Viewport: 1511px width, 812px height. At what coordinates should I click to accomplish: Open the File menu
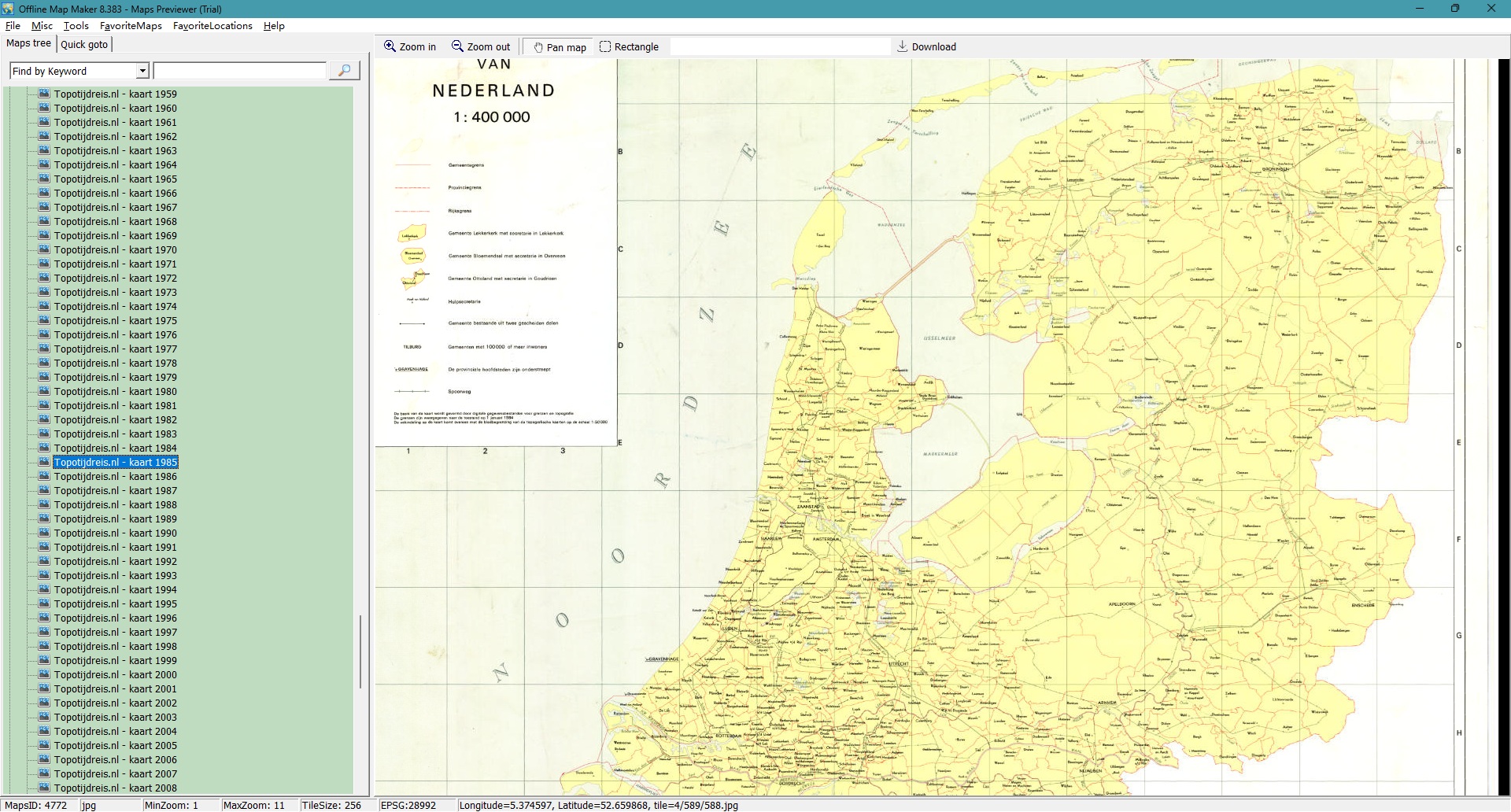coord(13,26)
